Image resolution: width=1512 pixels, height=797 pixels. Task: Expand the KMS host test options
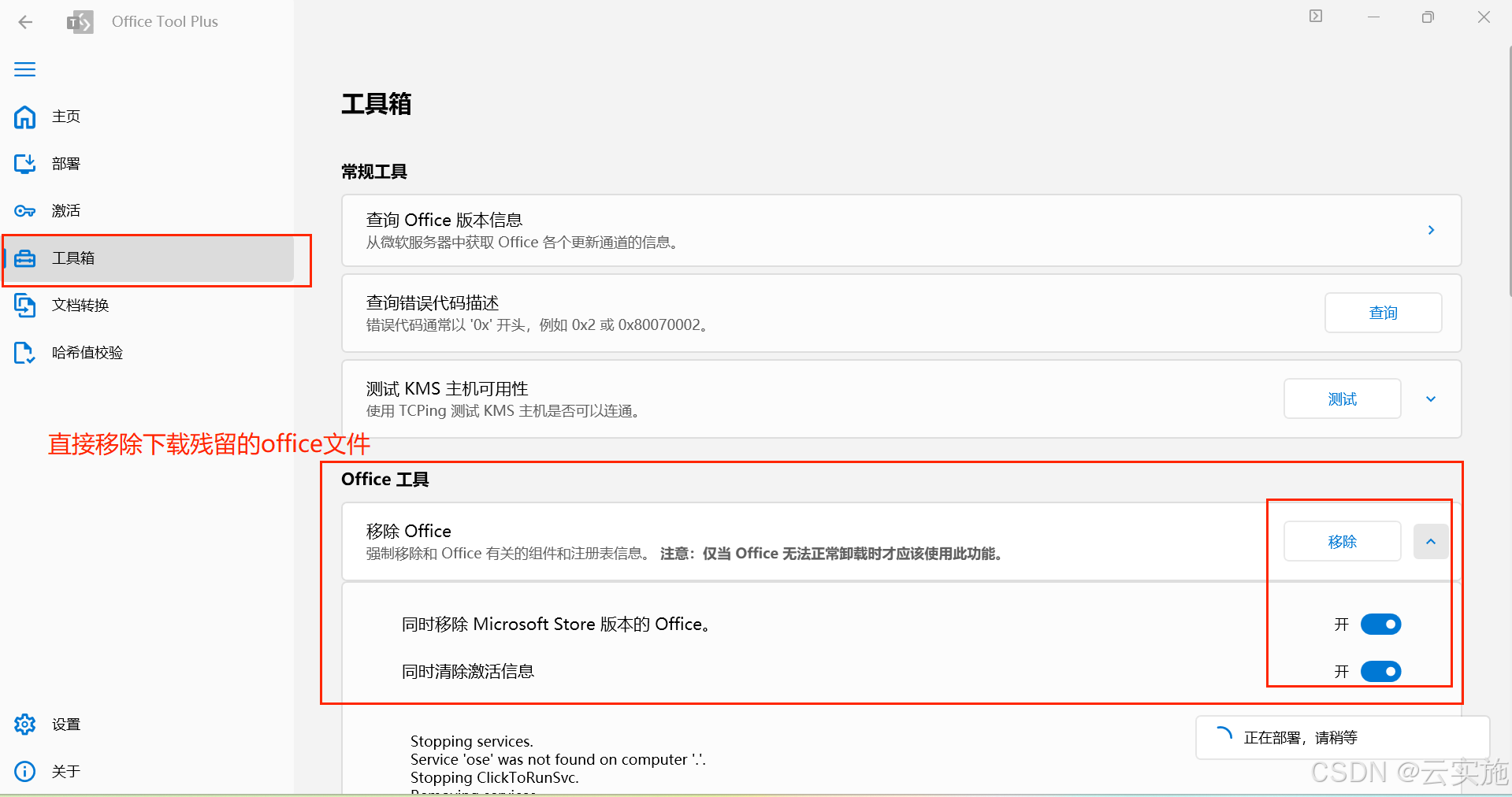pyautogui.click(x=1431, y=399)
